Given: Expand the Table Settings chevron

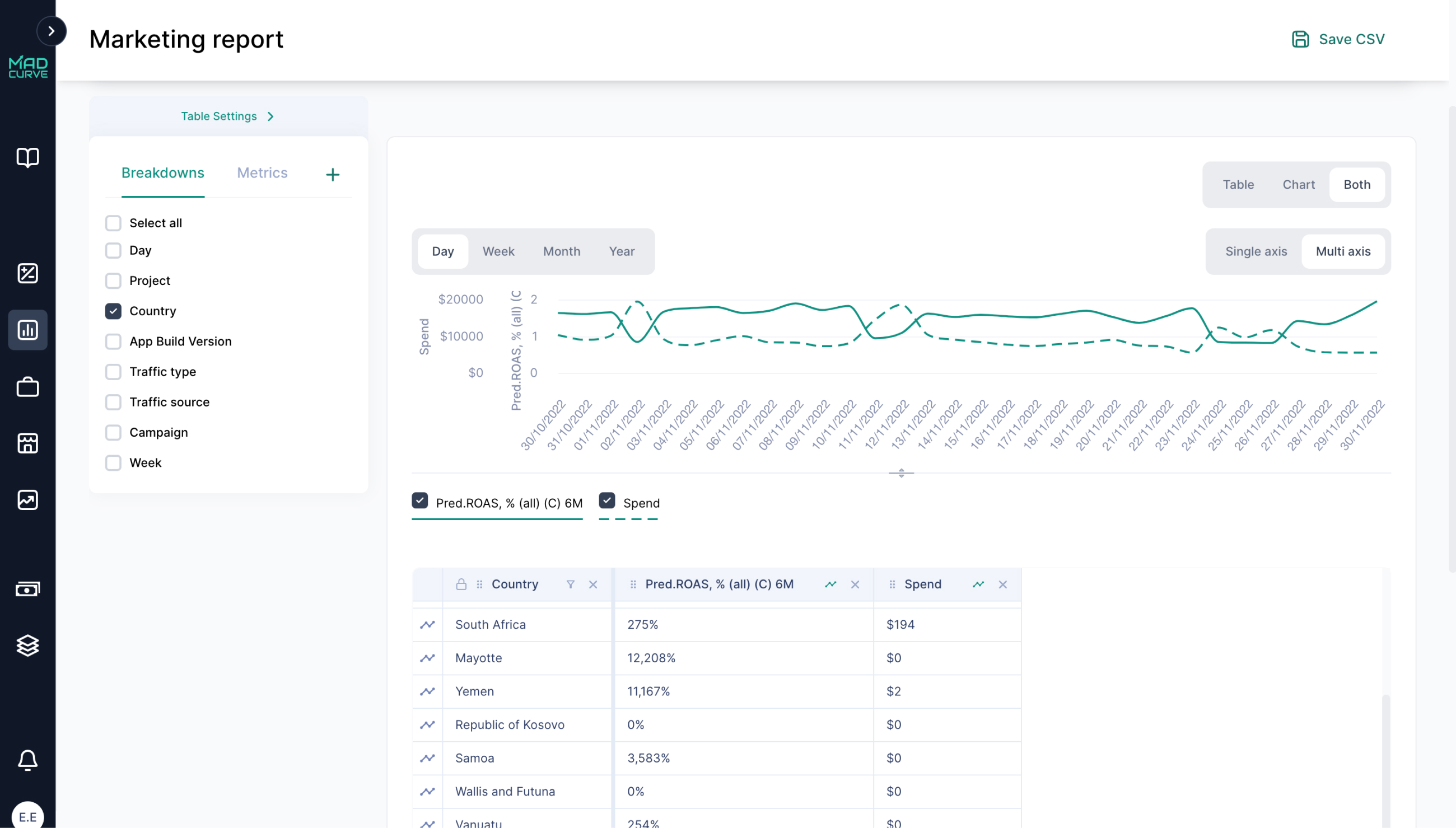Looking at the screenshot, I should tap(270, 116).
